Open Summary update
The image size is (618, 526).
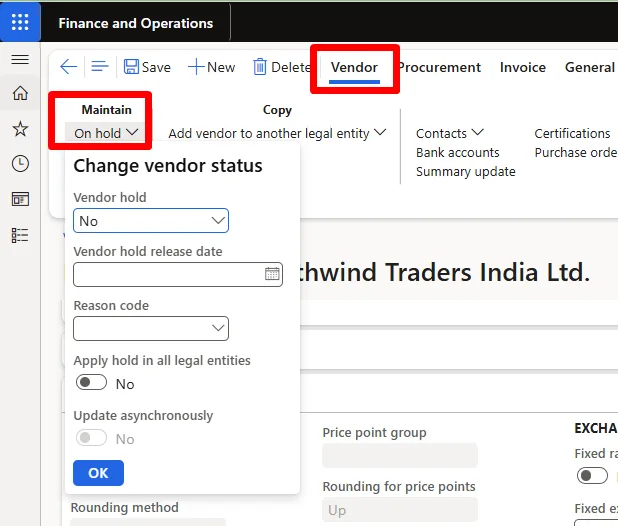point(465,172)
